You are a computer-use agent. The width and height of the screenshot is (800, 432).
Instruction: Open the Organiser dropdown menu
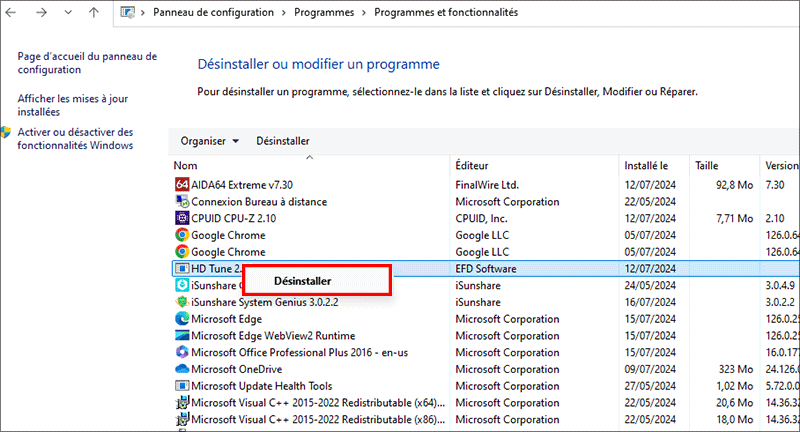209,141
